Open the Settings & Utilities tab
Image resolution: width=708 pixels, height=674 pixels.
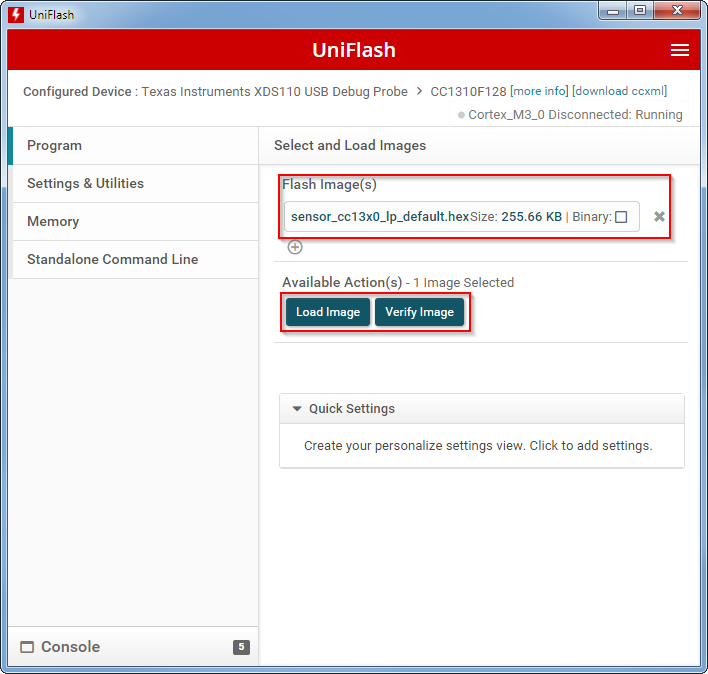[x=132, y=184]
